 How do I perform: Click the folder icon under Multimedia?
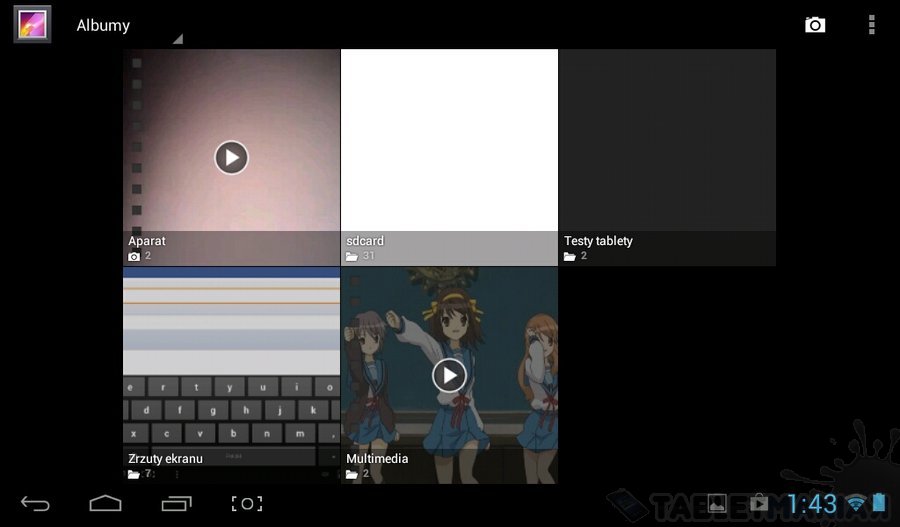point(352,474)
